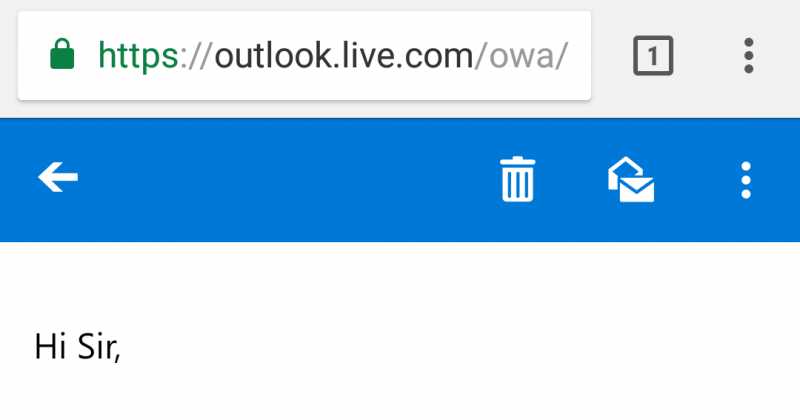800x420 pixels.
Task: View site security via green padlock
Action: pyautogui.click(x=62, y=54)
